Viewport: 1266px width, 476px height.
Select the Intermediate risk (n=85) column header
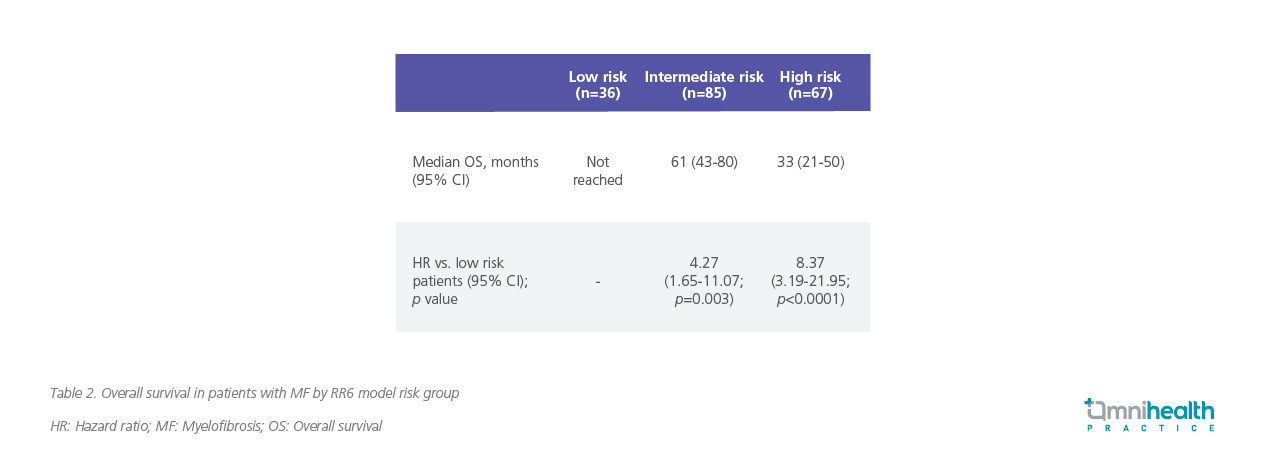click(x=703, y=85)
